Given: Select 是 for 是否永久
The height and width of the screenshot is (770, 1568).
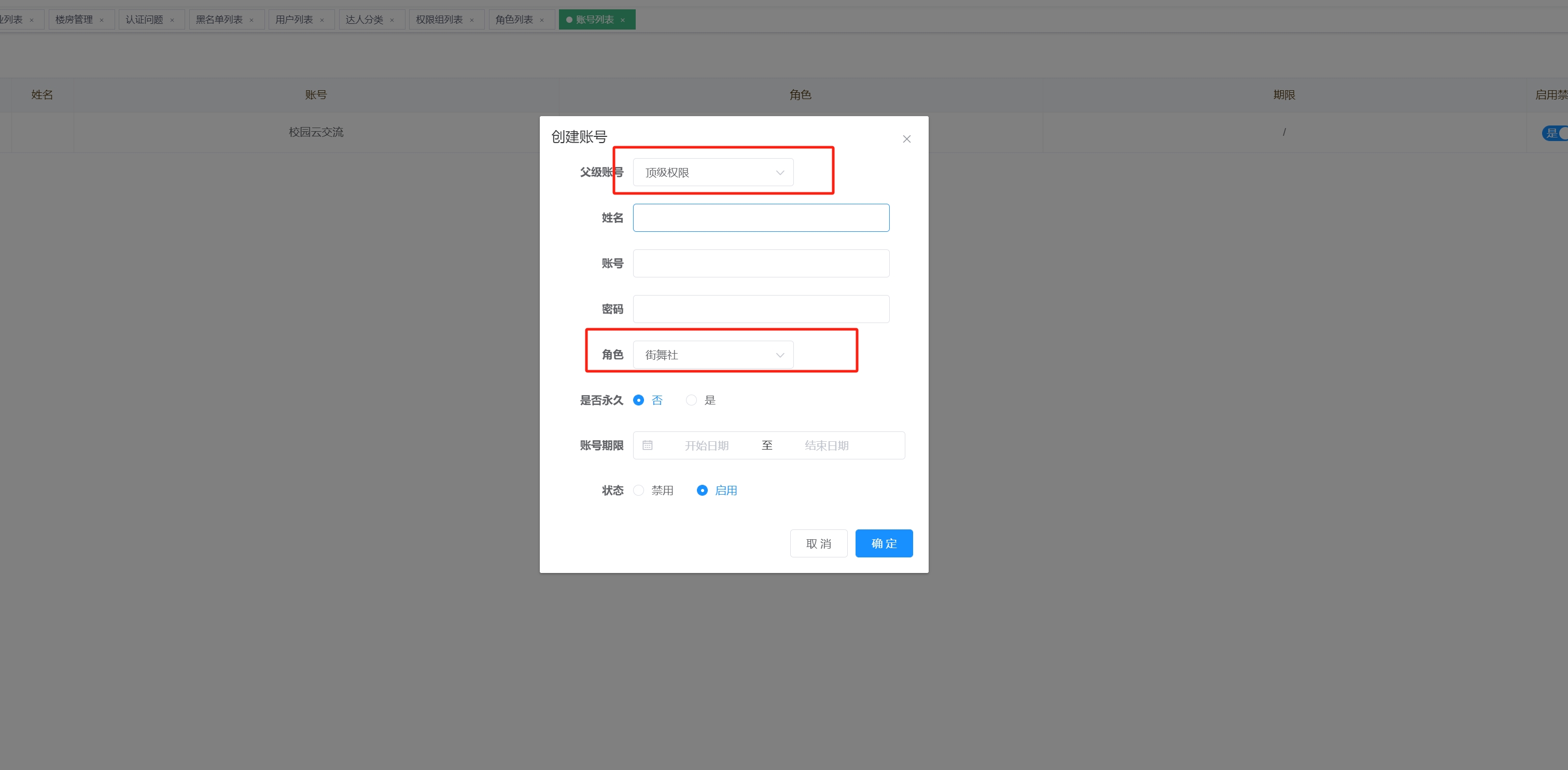Looking at the screenshot, I should tap(692, 400).
